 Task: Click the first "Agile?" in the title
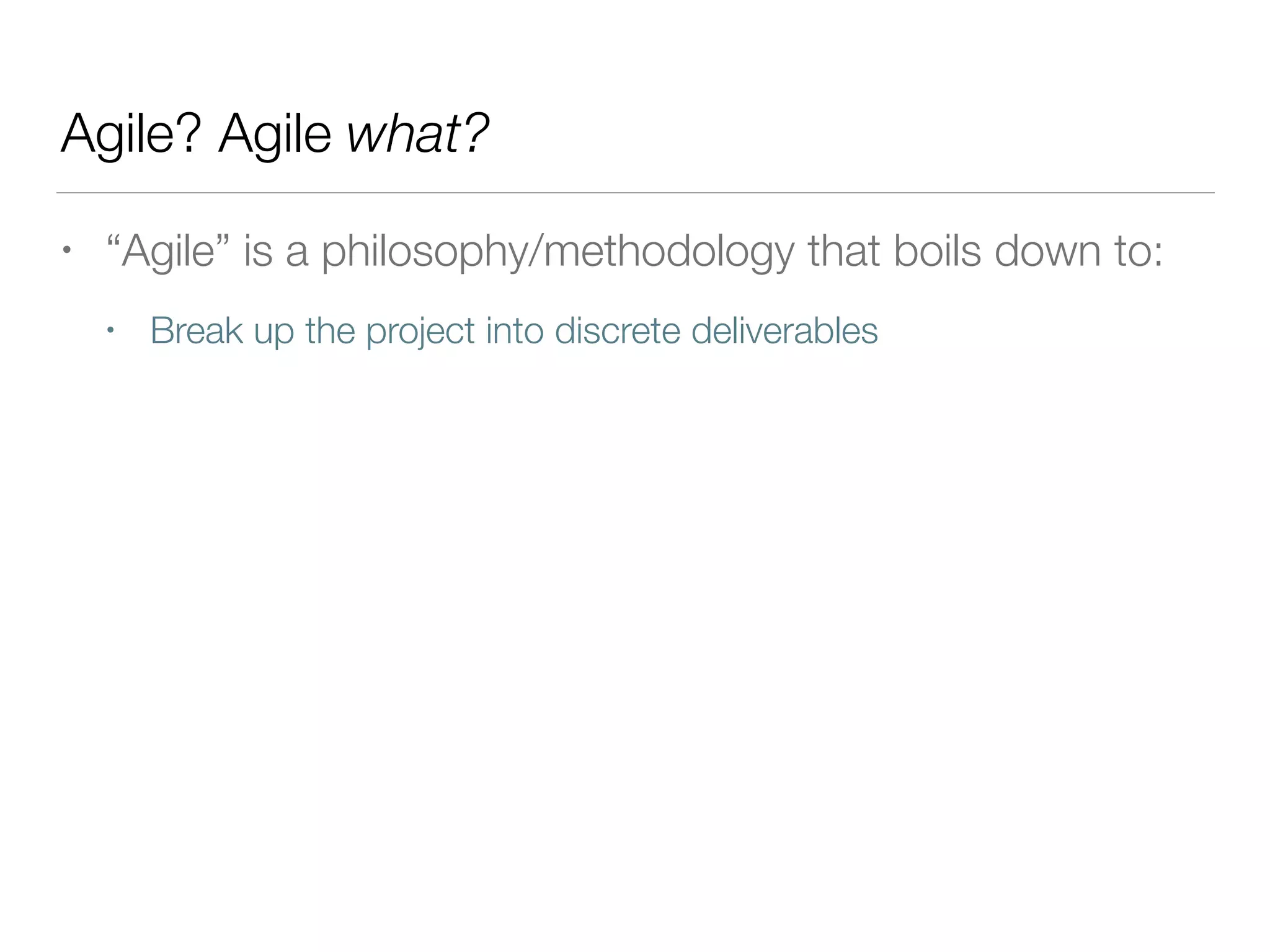131,133
